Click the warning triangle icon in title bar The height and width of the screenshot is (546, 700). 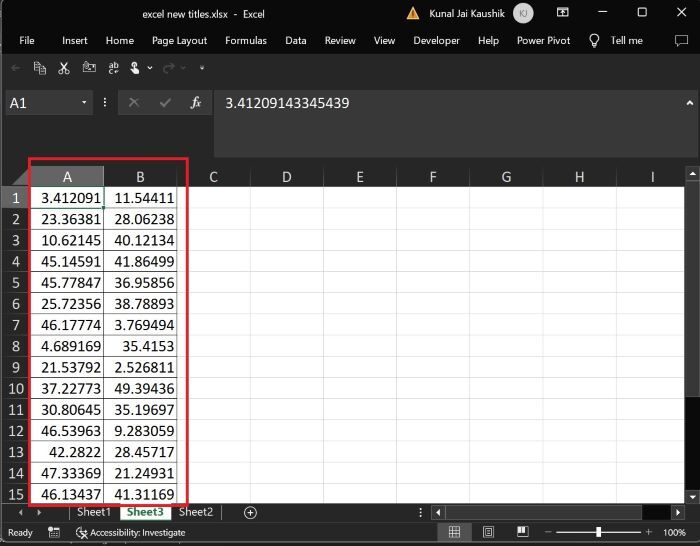coord(413,13)
